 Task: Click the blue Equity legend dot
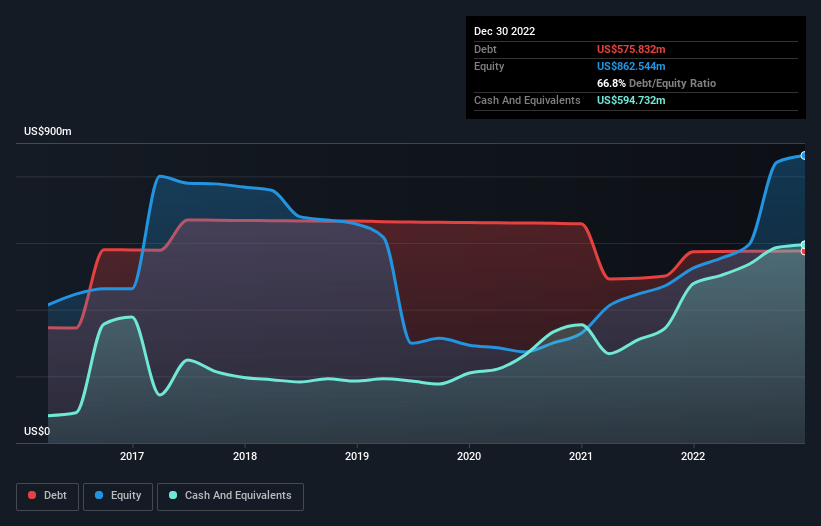click(99, 495)
